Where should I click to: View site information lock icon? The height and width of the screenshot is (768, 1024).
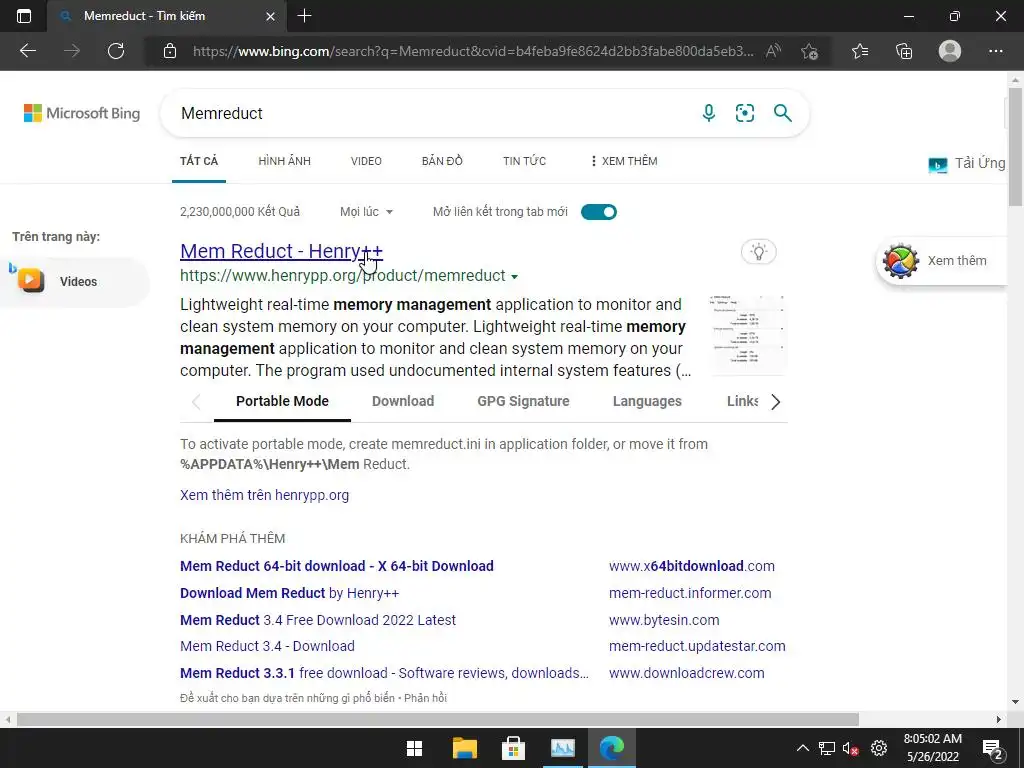click(x=170, y=51)
